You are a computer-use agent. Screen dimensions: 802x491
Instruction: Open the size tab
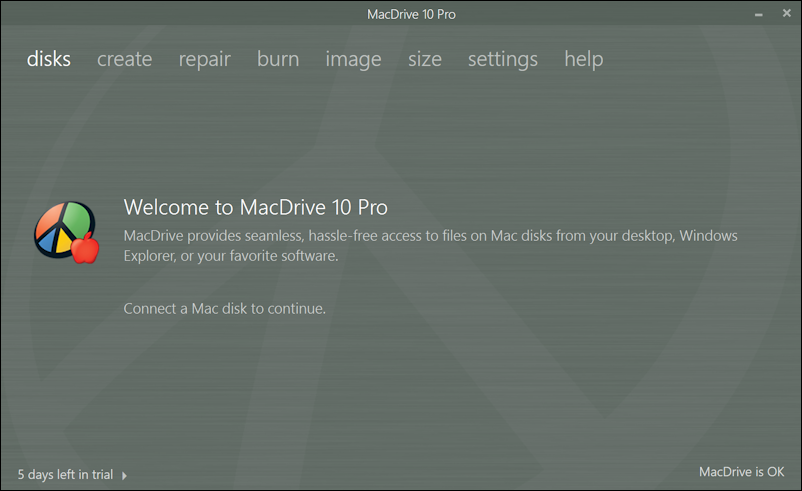pos(425,59)
